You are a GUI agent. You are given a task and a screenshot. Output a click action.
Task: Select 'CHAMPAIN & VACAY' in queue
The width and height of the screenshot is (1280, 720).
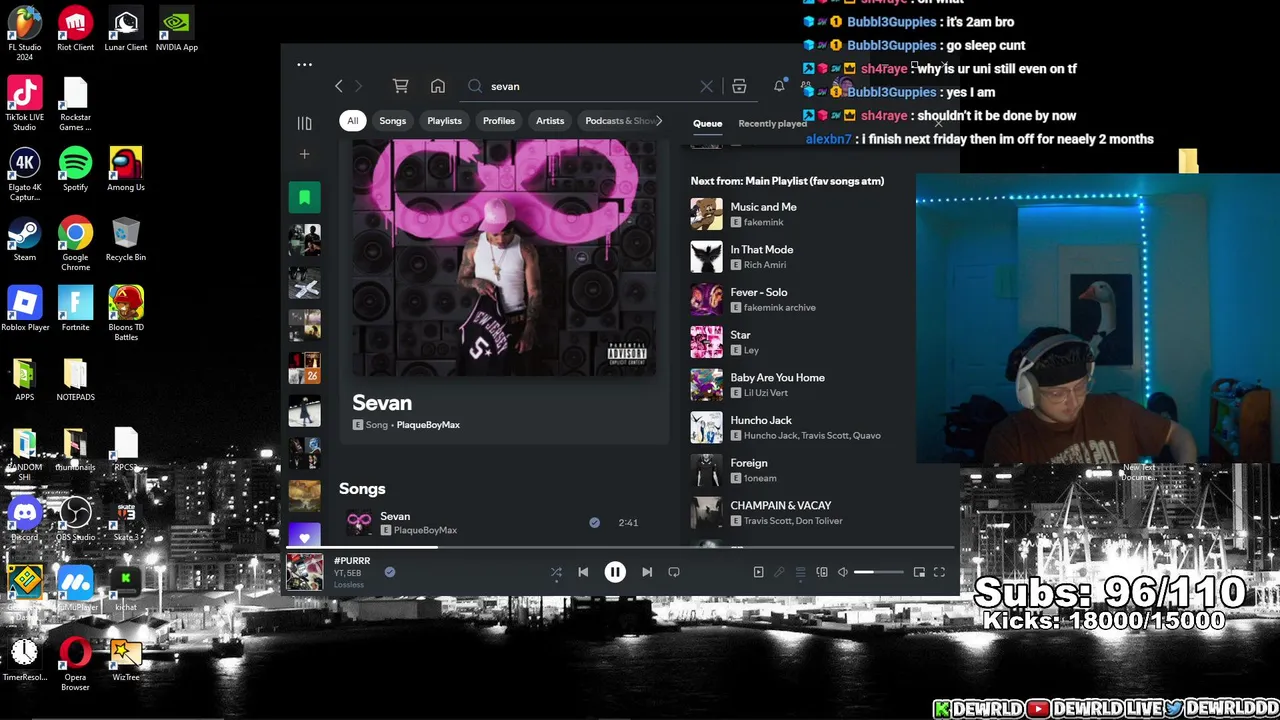coord(780,506)
